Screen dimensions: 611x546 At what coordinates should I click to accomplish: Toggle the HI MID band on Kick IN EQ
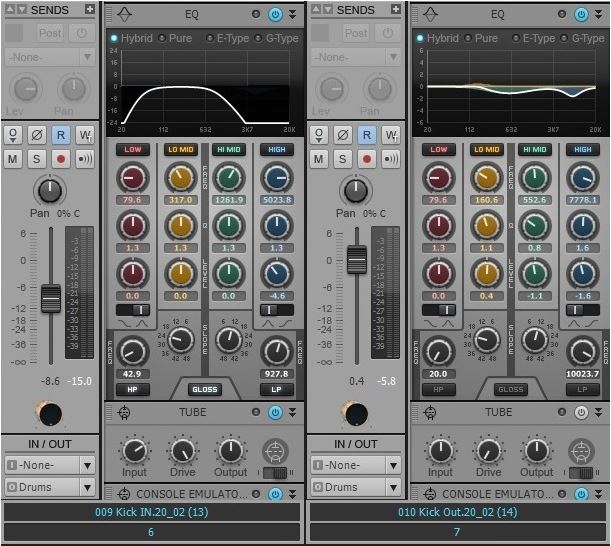pyautogui.click(x=229, y=150)
